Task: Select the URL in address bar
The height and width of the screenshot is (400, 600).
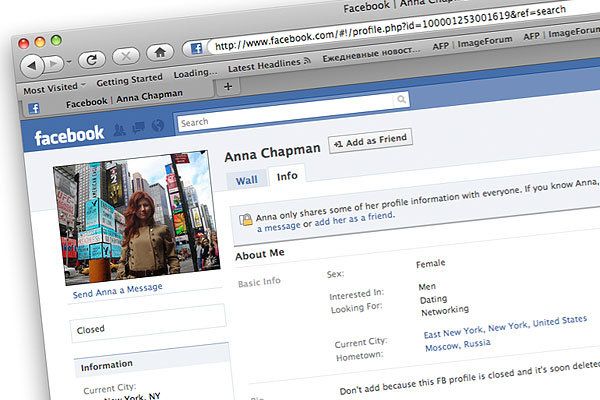Action: [x=390, y=28]
